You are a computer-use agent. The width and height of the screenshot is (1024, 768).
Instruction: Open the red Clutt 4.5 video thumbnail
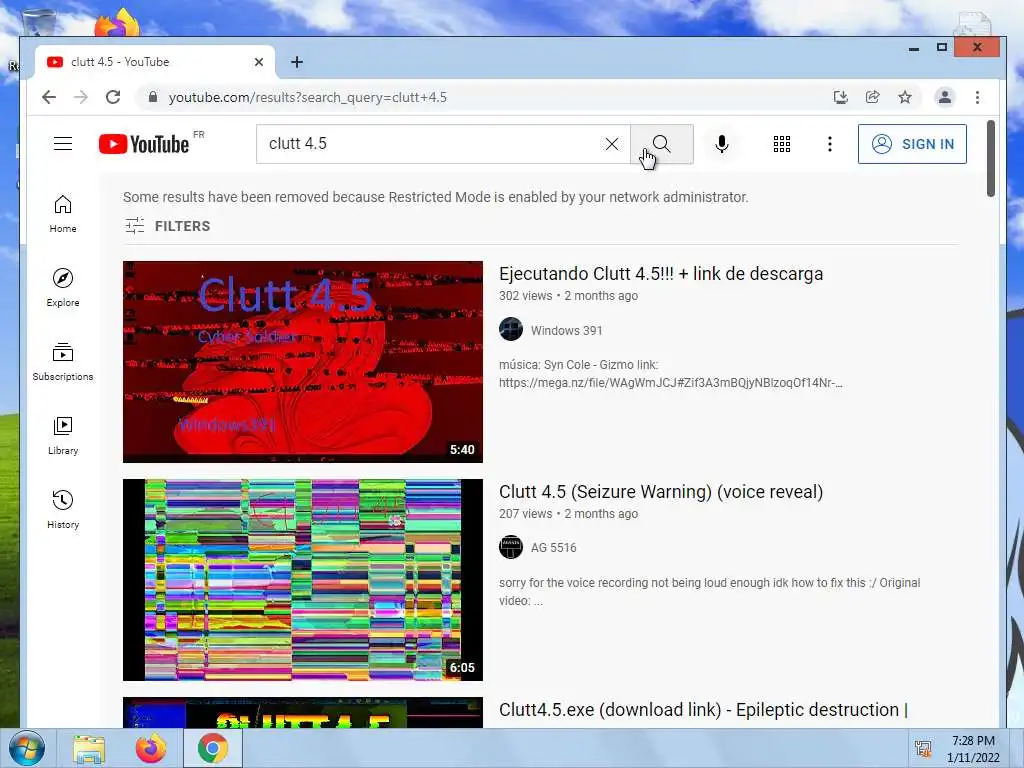(303, 362)
